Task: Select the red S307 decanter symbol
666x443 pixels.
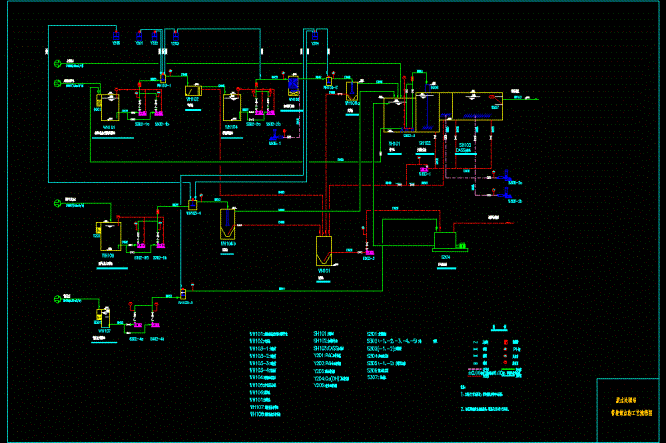Action: click(x=495, y=99)
